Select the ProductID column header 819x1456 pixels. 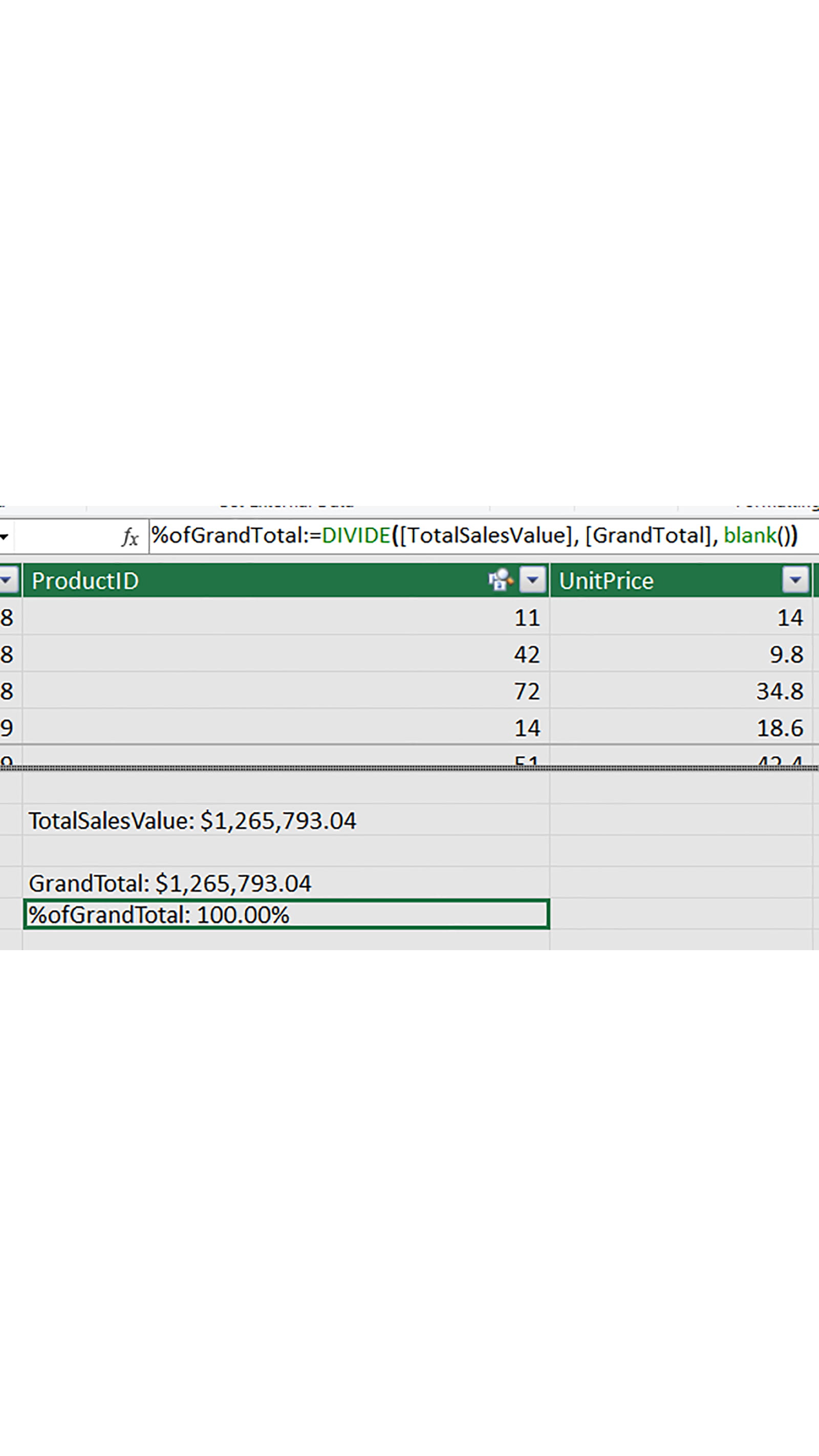click(254, 581)
